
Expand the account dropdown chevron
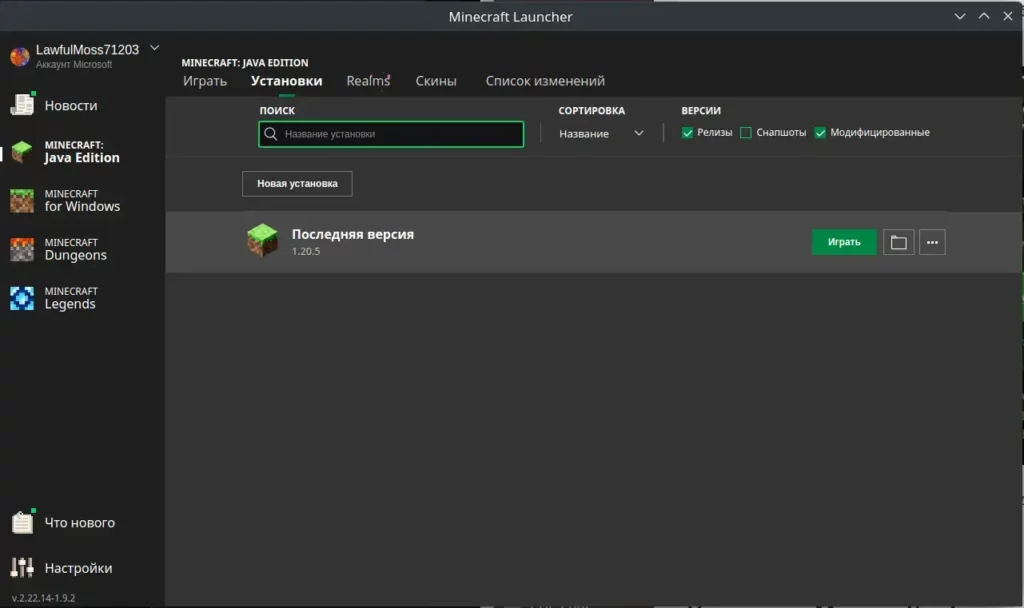pos(155,48)
